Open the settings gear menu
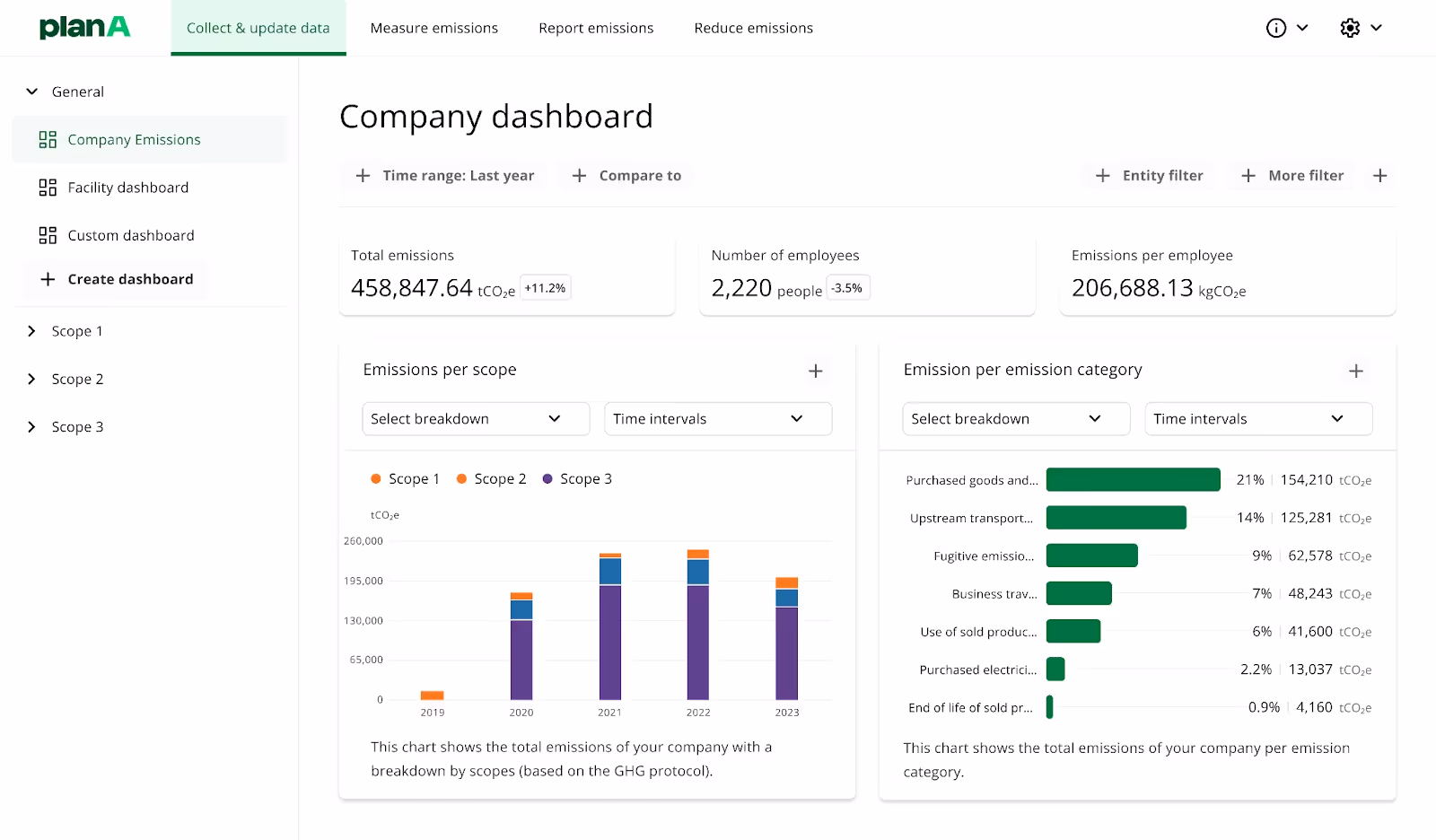Screen dimensions: 1436x840 1350,28
